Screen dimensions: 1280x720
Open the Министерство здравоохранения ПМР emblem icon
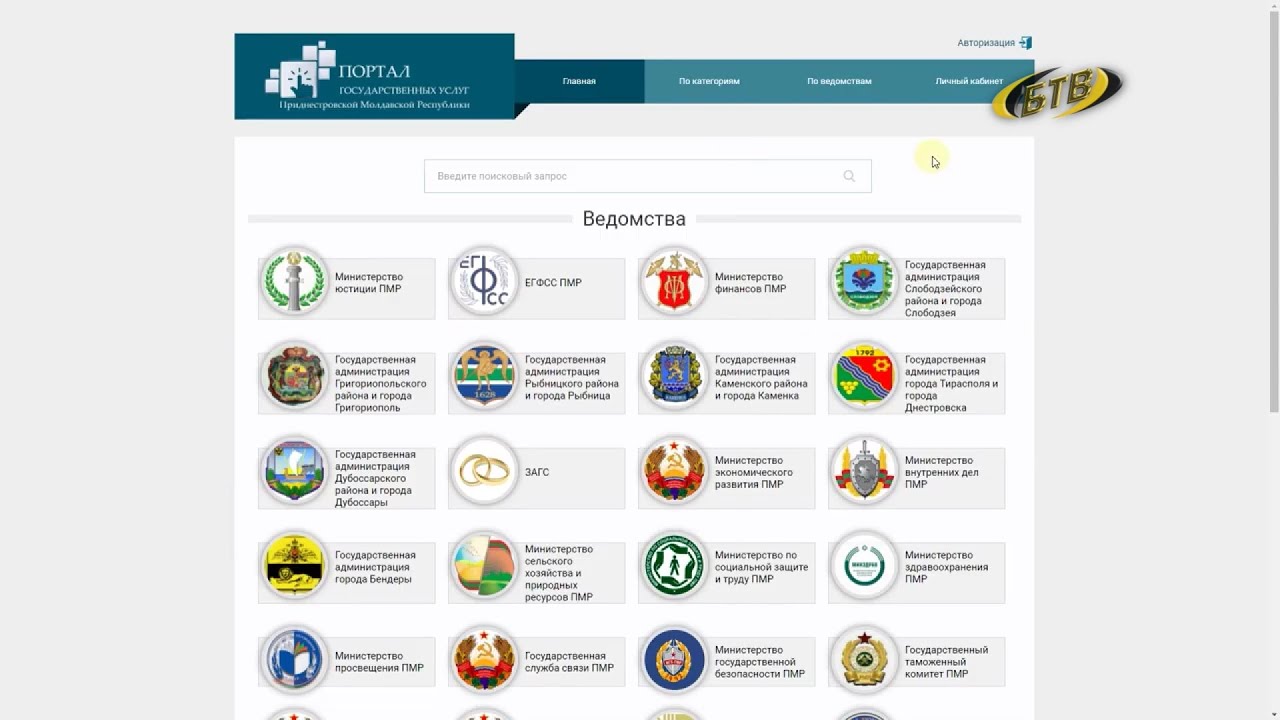click(x=864, y=567)
